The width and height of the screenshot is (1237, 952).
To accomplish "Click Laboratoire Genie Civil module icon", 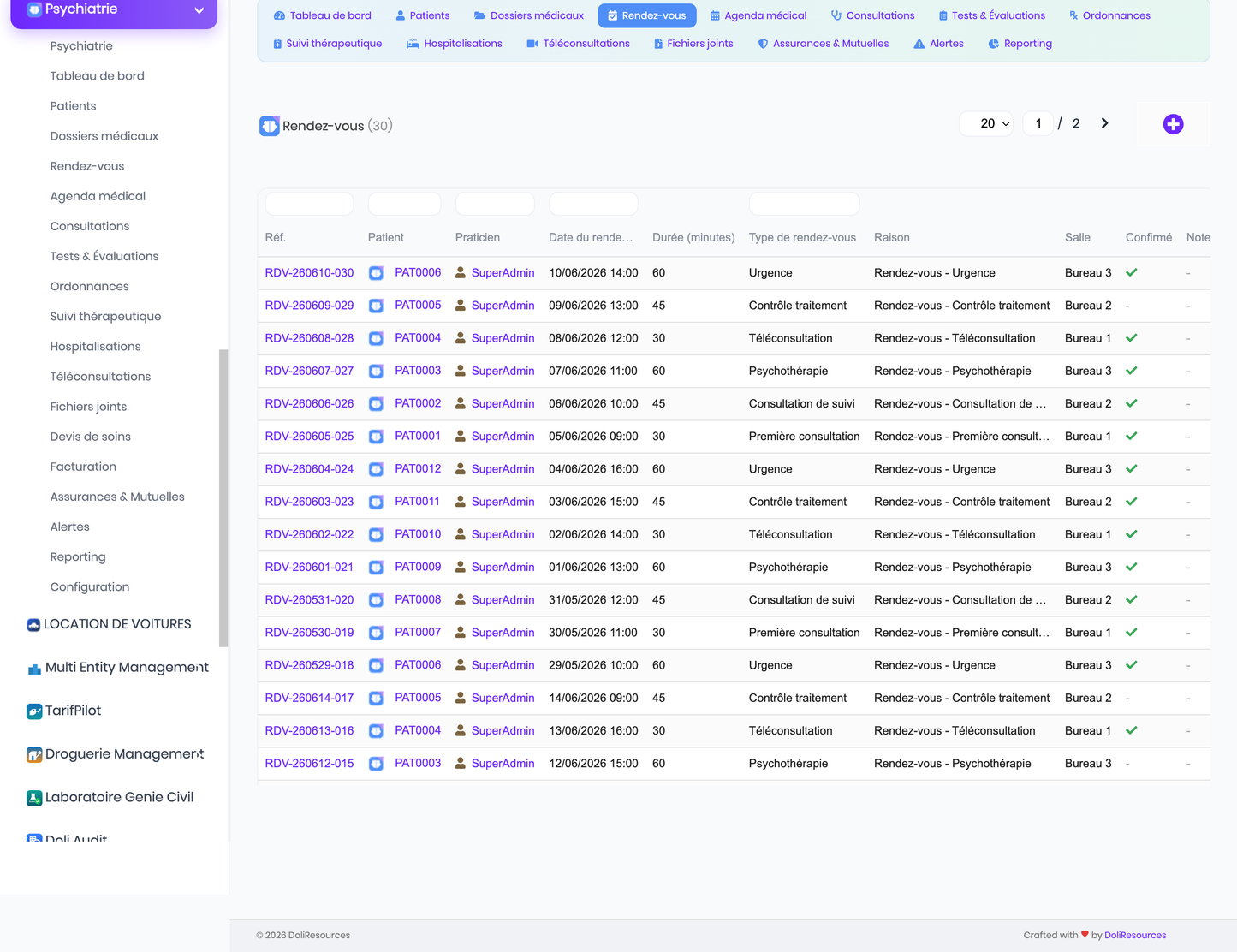I will coord(34,798).
